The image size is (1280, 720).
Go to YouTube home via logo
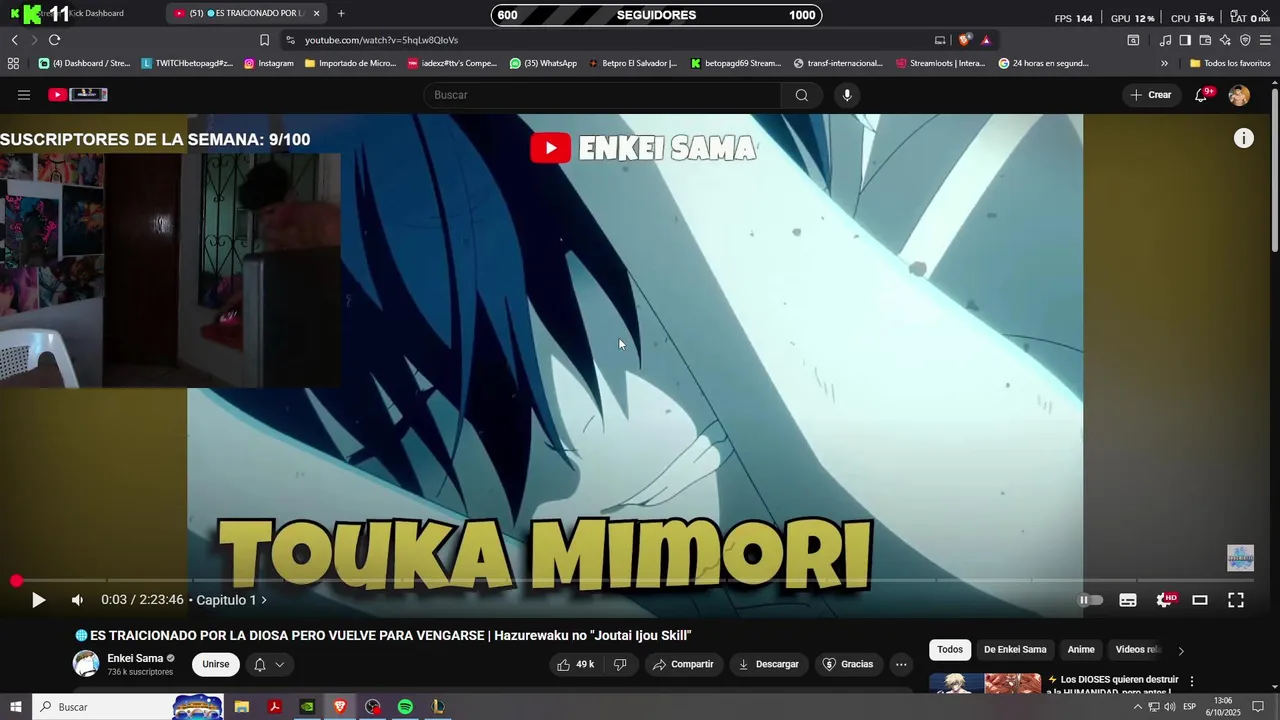[x=78, y=95]
